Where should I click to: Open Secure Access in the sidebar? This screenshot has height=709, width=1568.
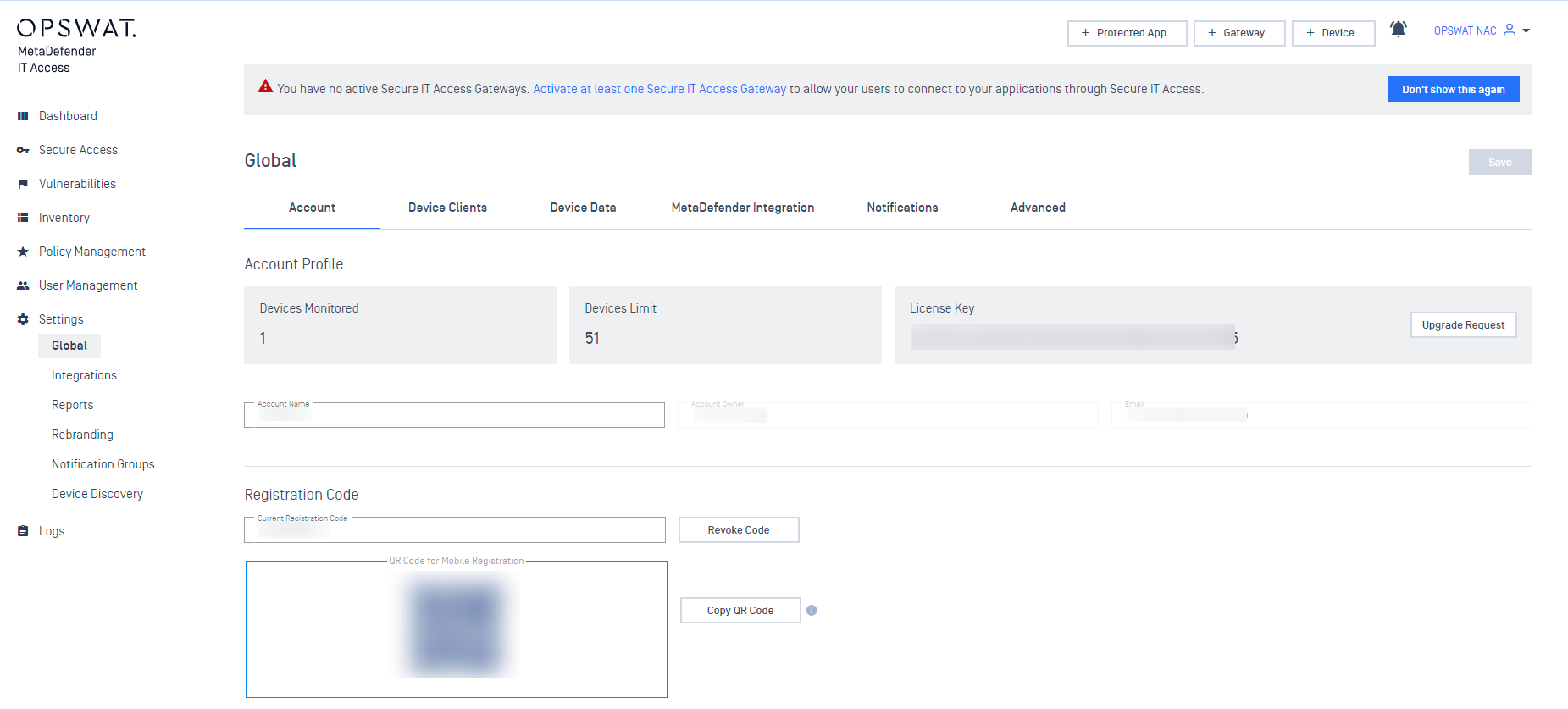pos(78,150)
